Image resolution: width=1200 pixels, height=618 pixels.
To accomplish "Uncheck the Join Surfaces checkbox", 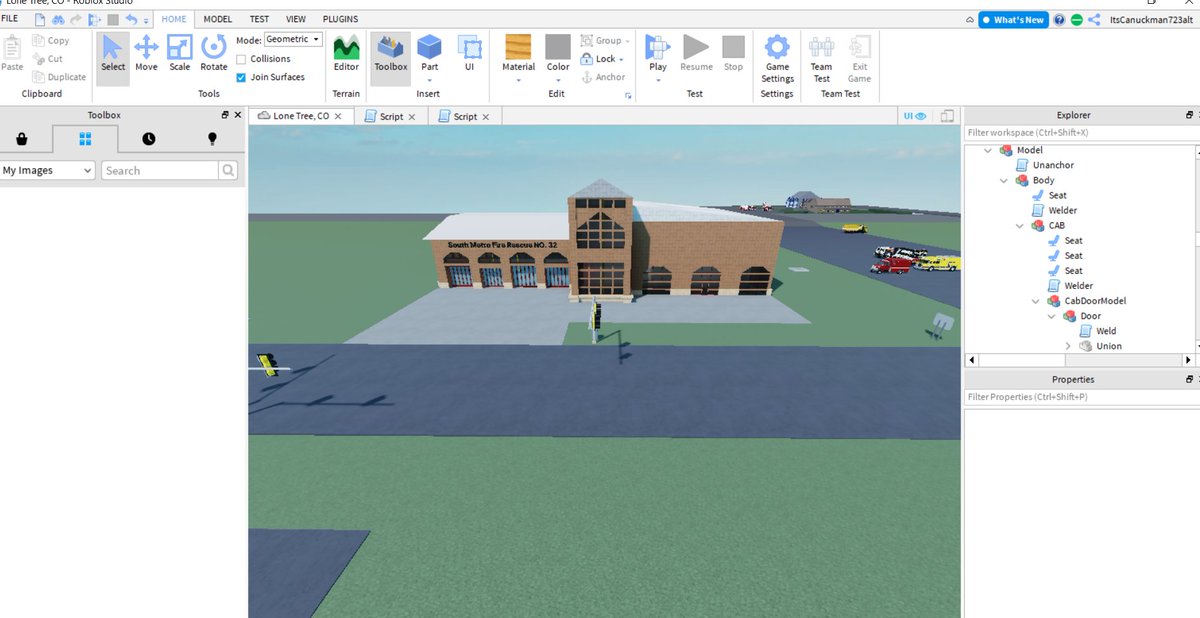I will [241, 77].
